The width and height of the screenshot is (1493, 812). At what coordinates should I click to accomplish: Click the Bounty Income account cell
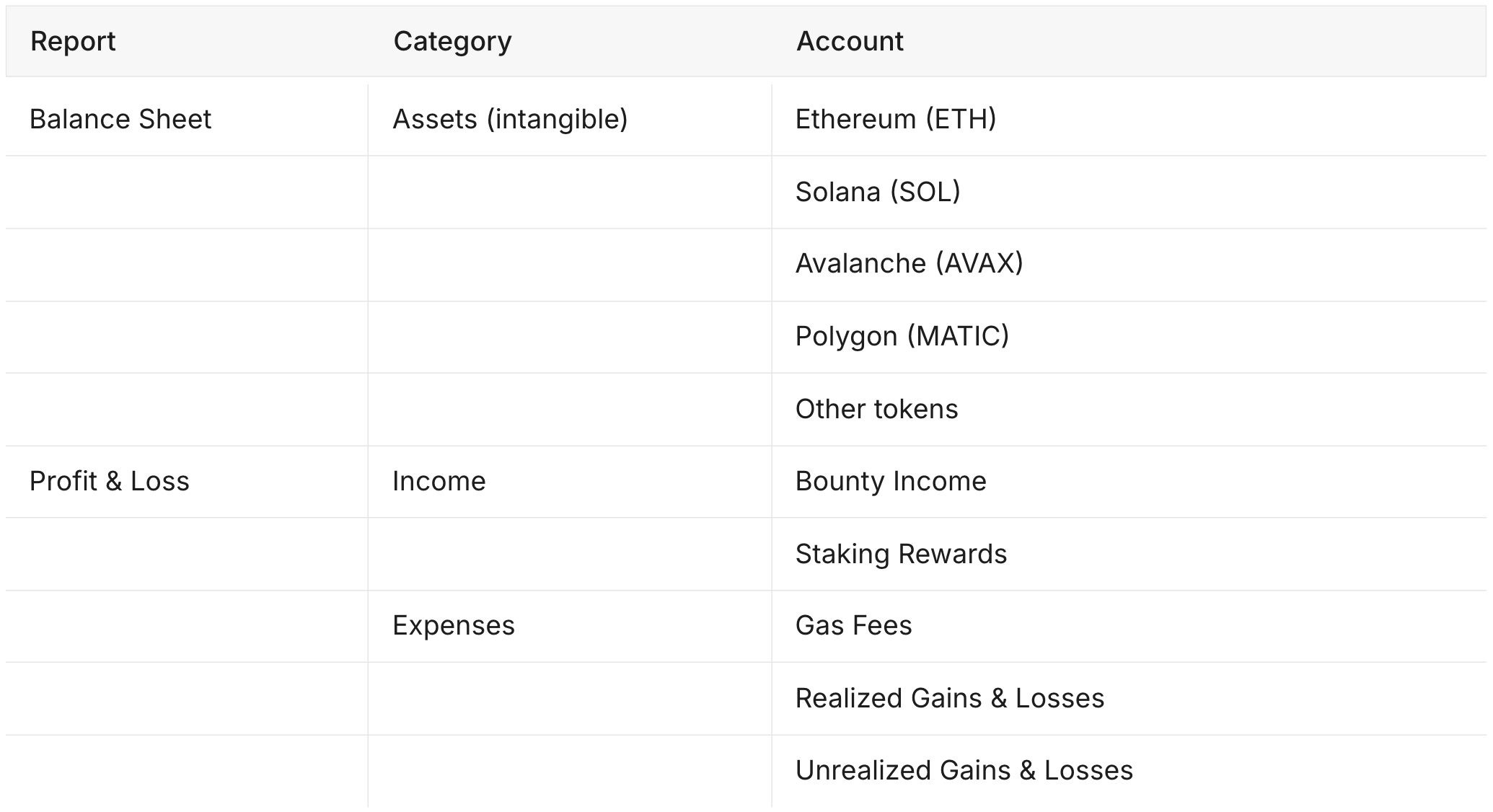[x=890, y=482]
